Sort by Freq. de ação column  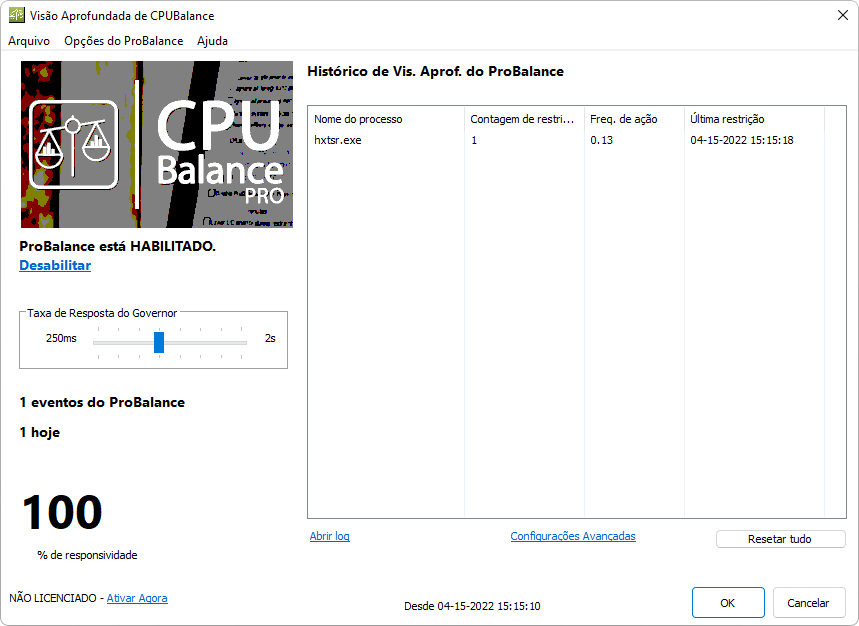(634, 119)
